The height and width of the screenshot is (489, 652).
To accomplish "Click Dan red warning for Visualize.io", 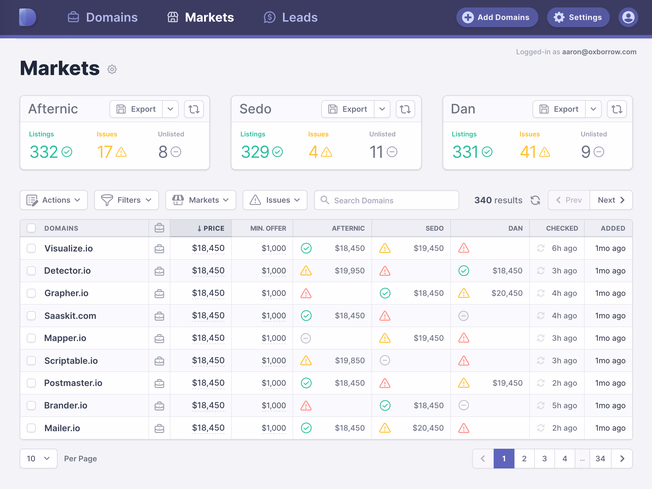I will click(464, 248).
